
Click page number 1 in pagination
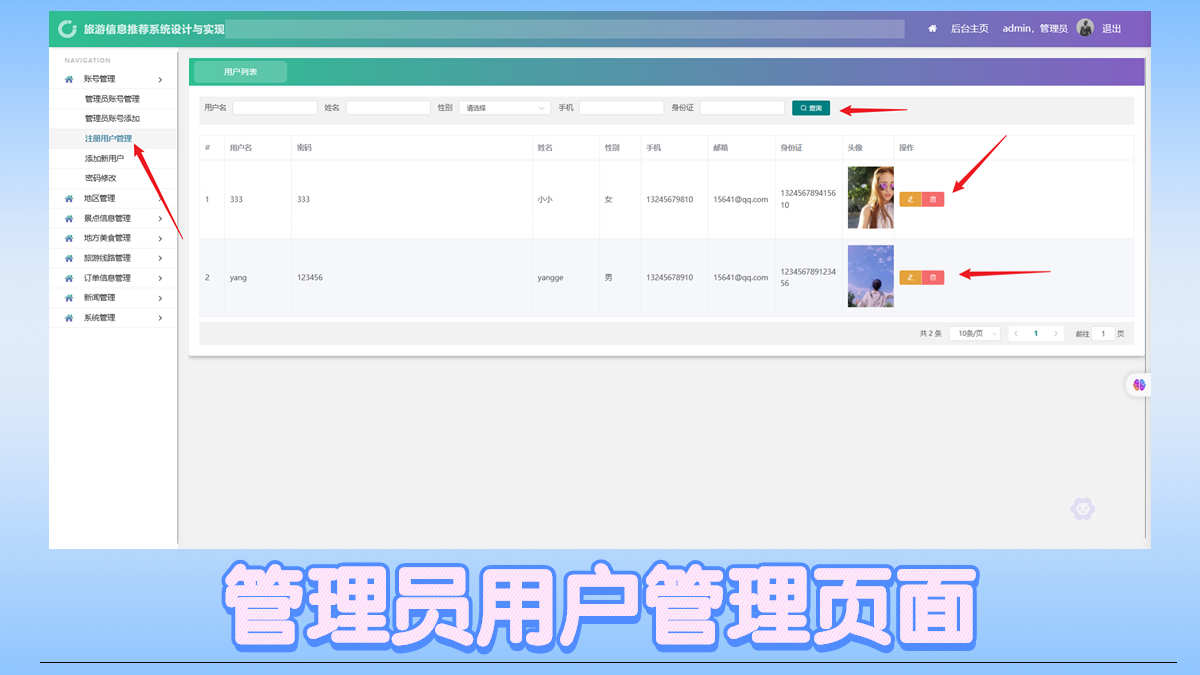[x=1036, y=333]
